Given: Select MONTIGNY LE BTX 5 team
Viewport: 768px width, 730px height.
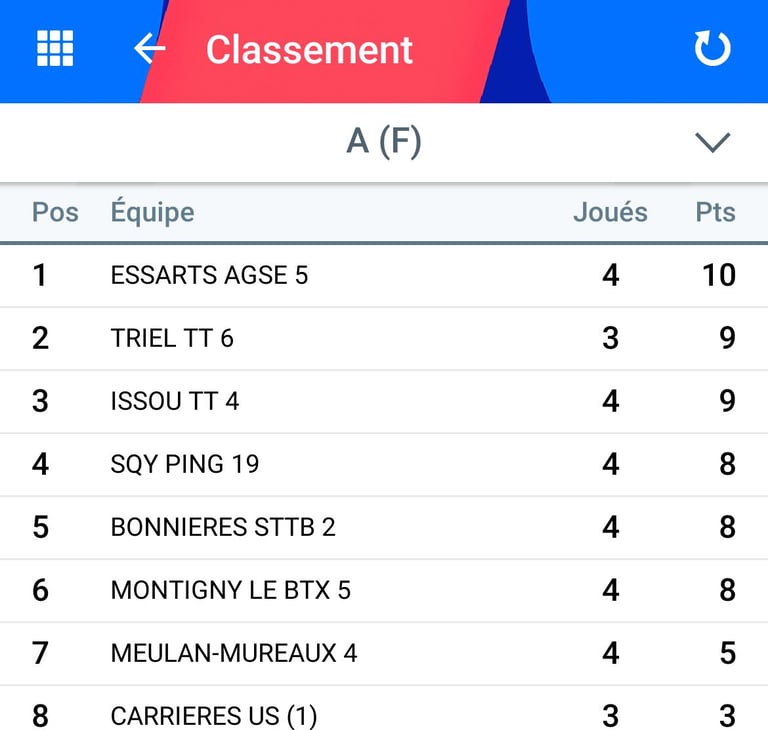Looking at the screenshot, I should (x=231, y=590).
